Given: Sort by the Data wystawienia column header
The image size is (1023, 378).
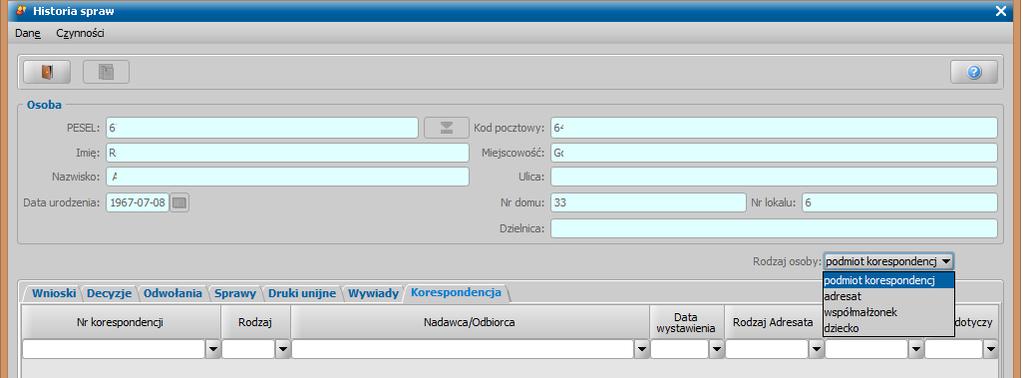Looking at the screenshot, I should [x=687, y=322].
